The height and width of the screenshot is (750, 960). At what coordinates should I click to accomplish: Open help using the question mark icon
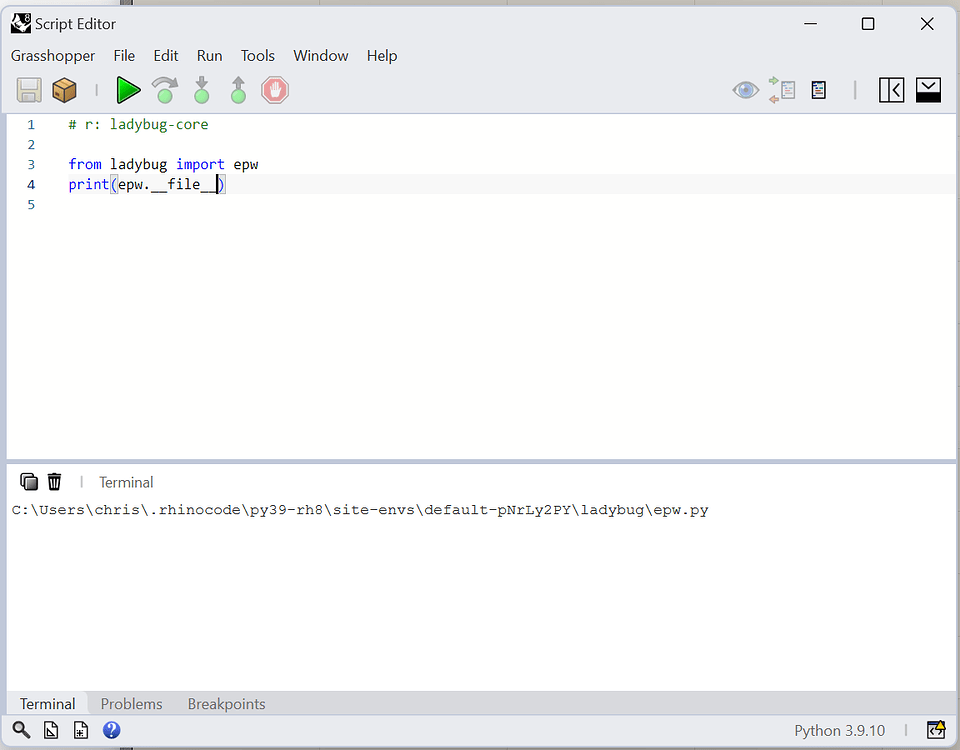click(111, 730)
